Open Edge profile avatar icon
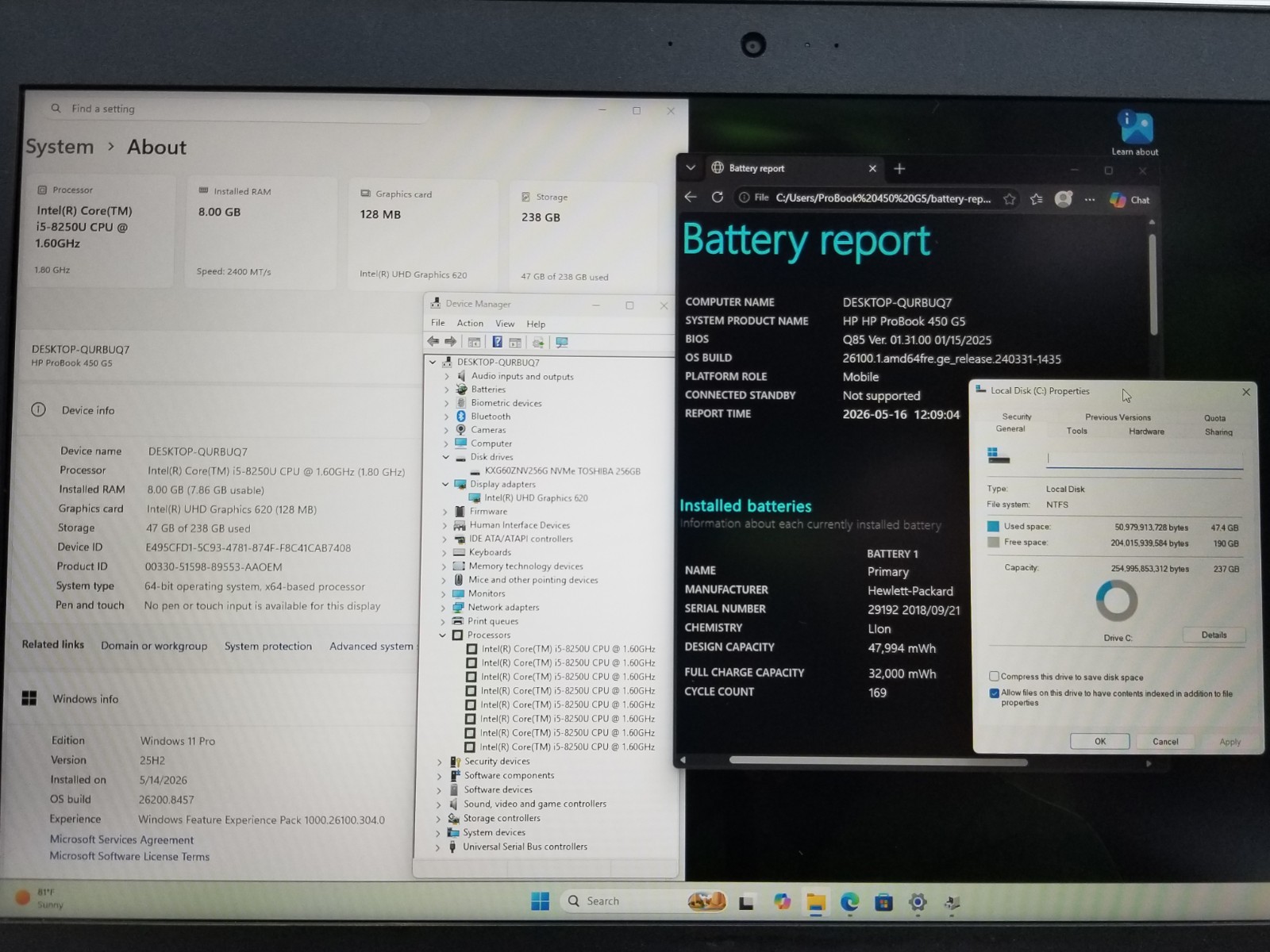 1064,199
